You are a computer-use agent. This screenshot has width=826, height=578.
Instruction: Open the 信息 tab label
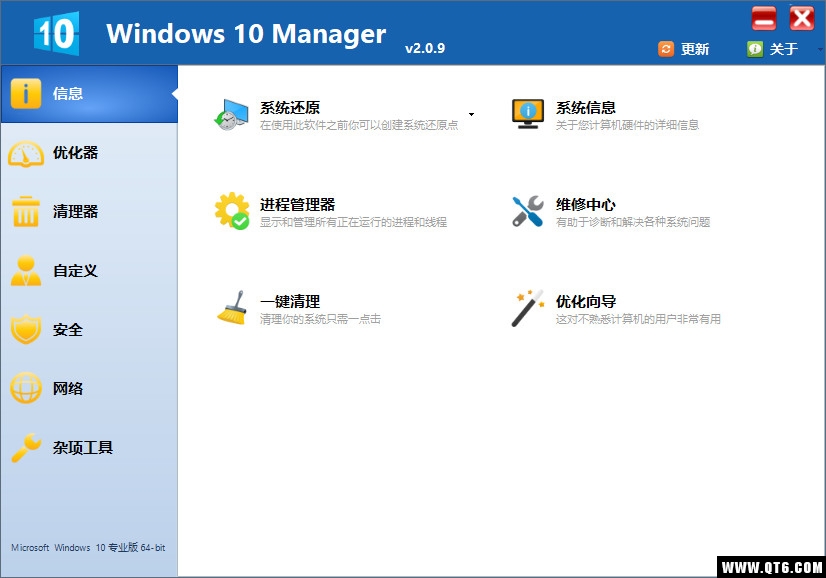pyautogui.click(x=68, y=94)
